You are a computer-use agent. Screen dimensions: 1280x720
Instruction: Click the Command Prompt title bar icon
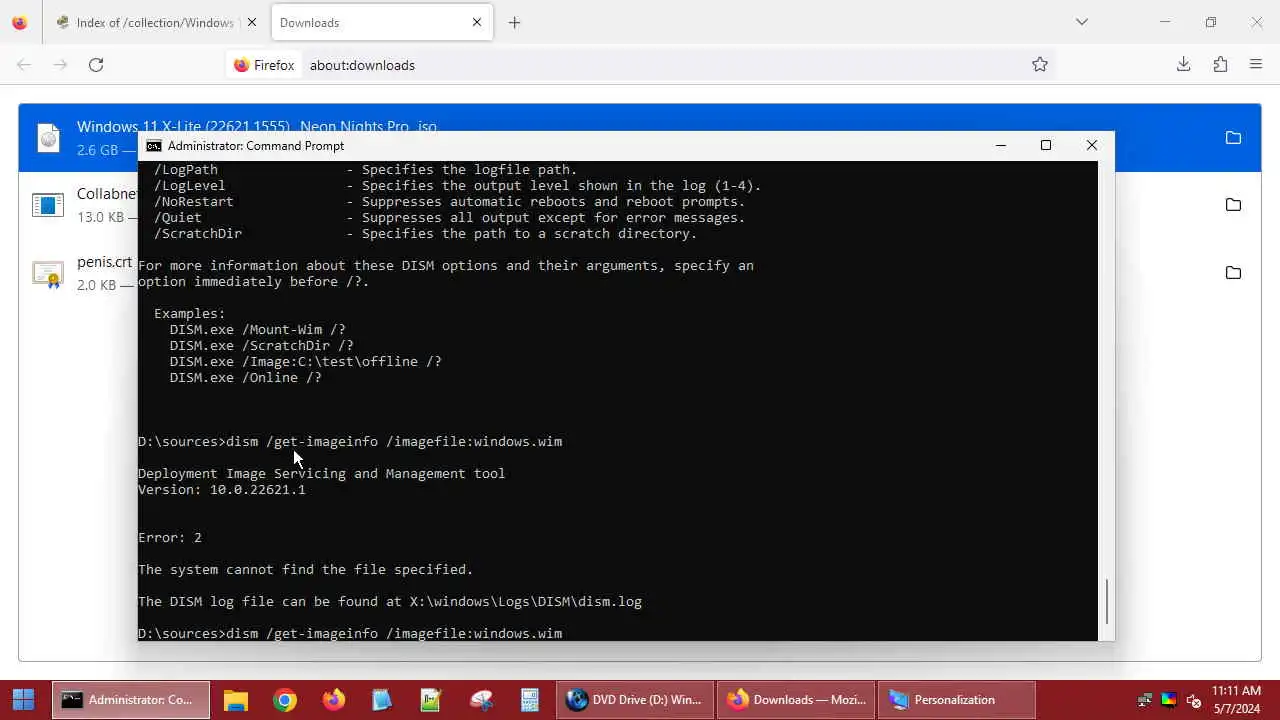click(154, 146)
